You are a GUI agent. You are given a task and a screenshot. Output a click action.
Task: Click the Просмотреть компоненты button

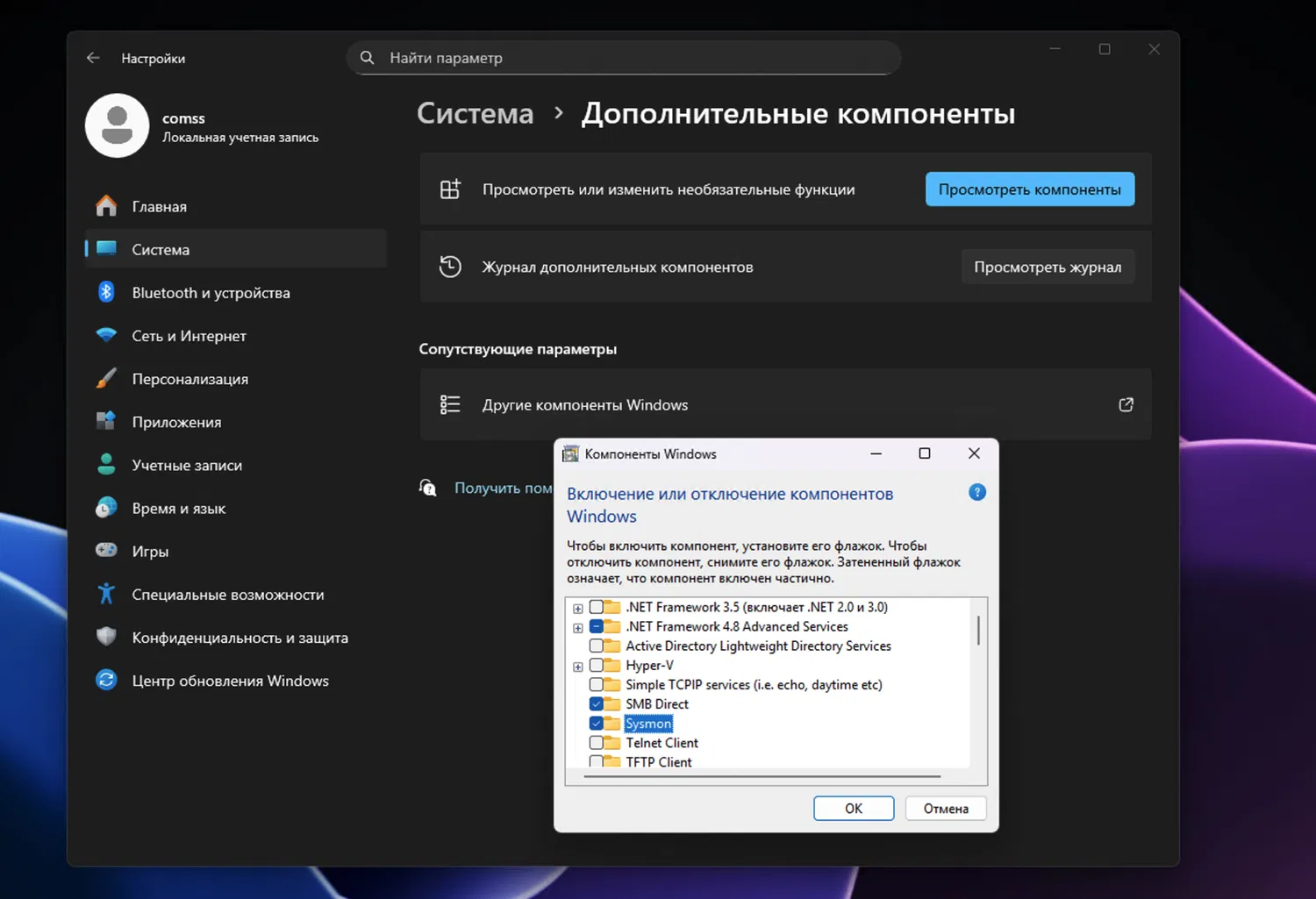[1030, 189]
